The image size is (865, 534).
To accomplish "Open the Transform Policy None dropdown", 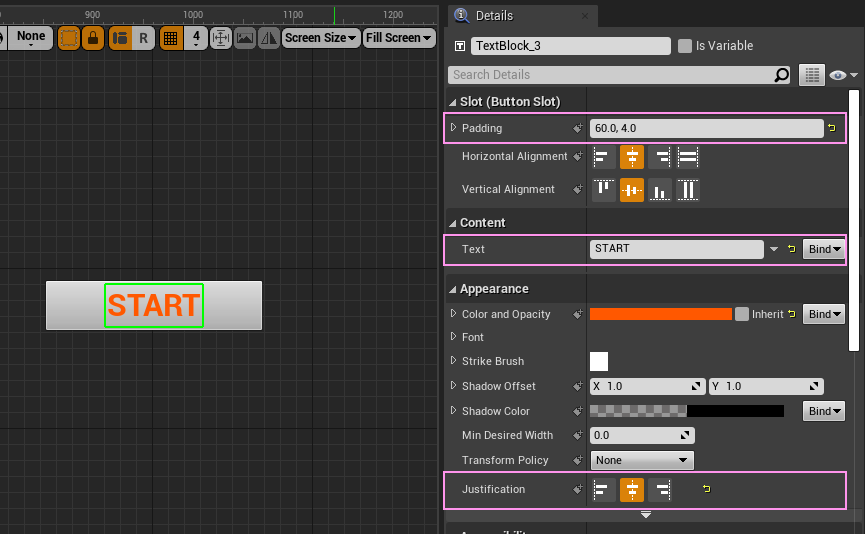I will [x=642, y=460].
